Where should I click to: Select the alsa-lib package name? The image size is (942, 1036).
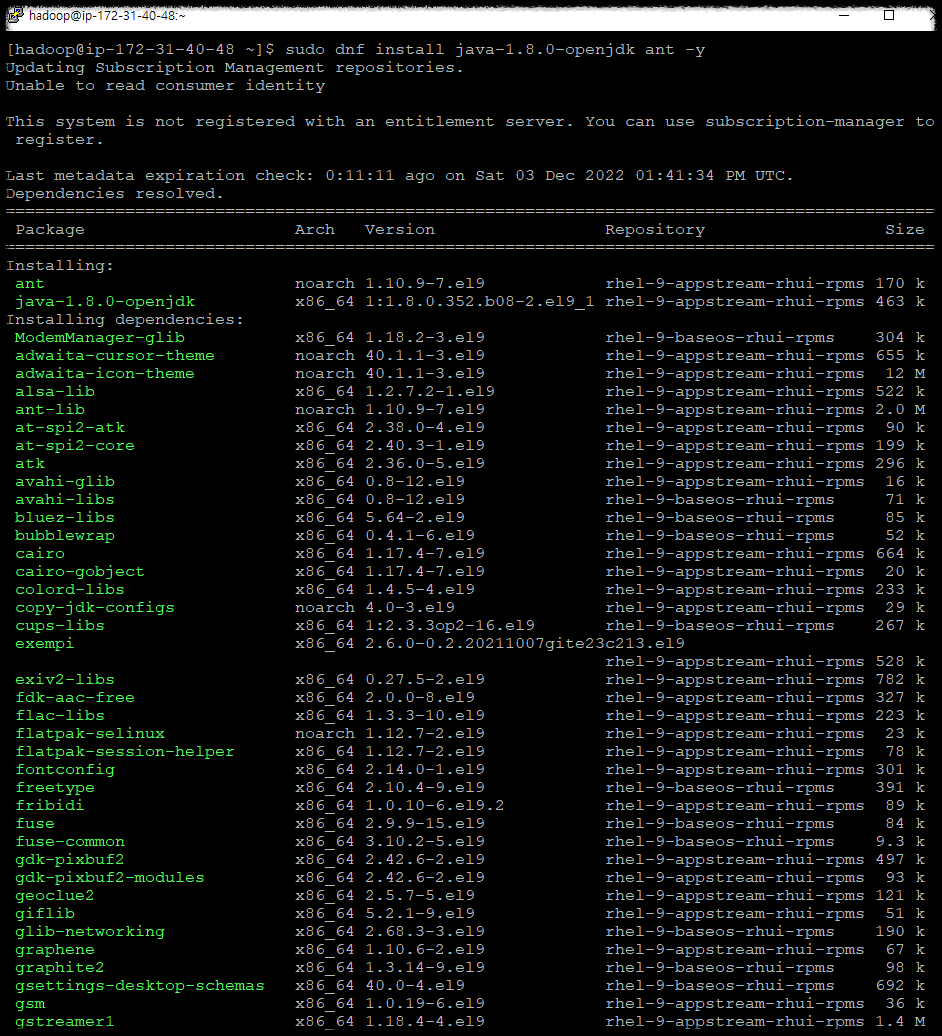click(x=55, y=391)
